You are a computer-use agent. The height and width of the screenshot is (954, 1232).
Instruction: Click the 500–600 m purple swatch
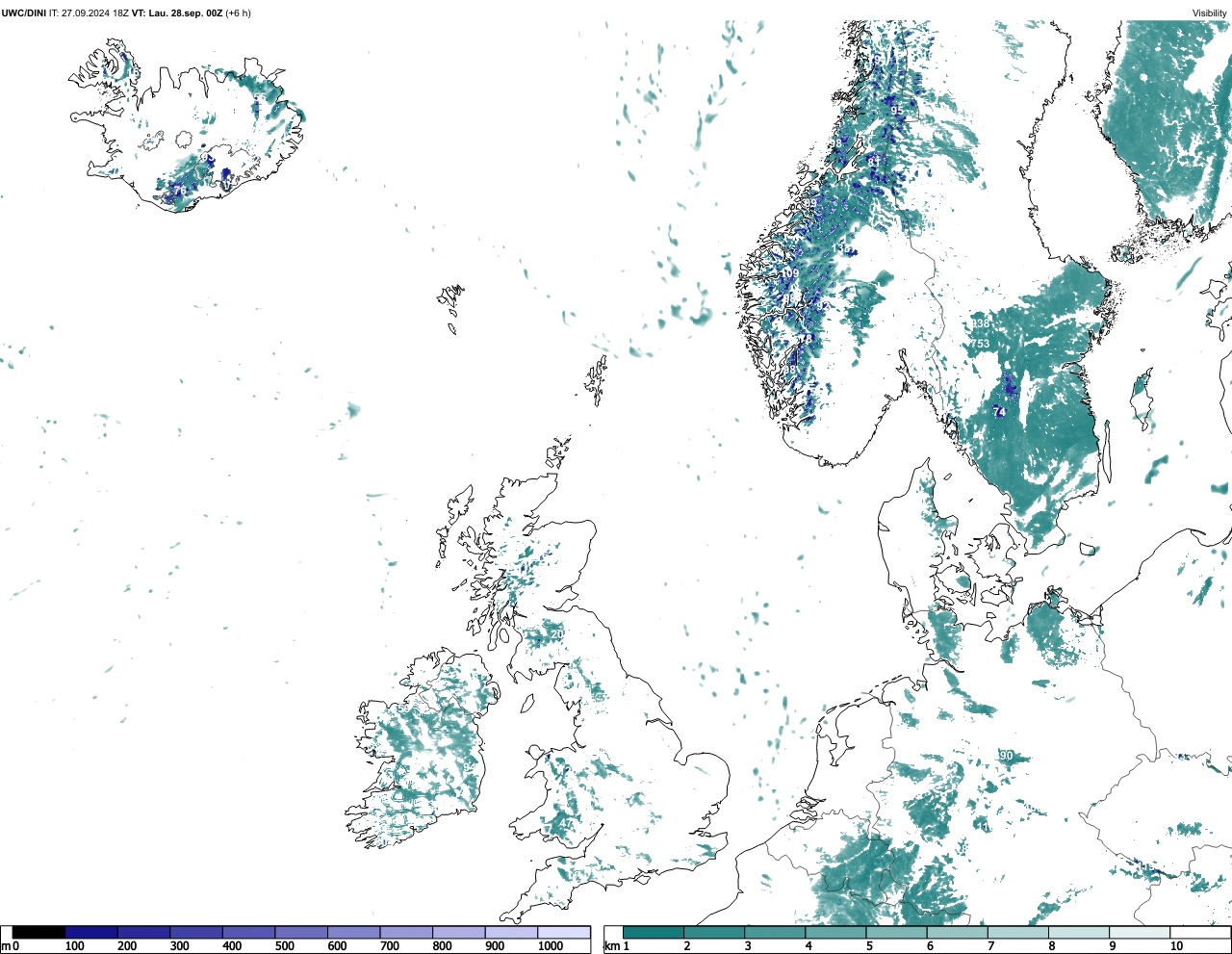[301, 932]
